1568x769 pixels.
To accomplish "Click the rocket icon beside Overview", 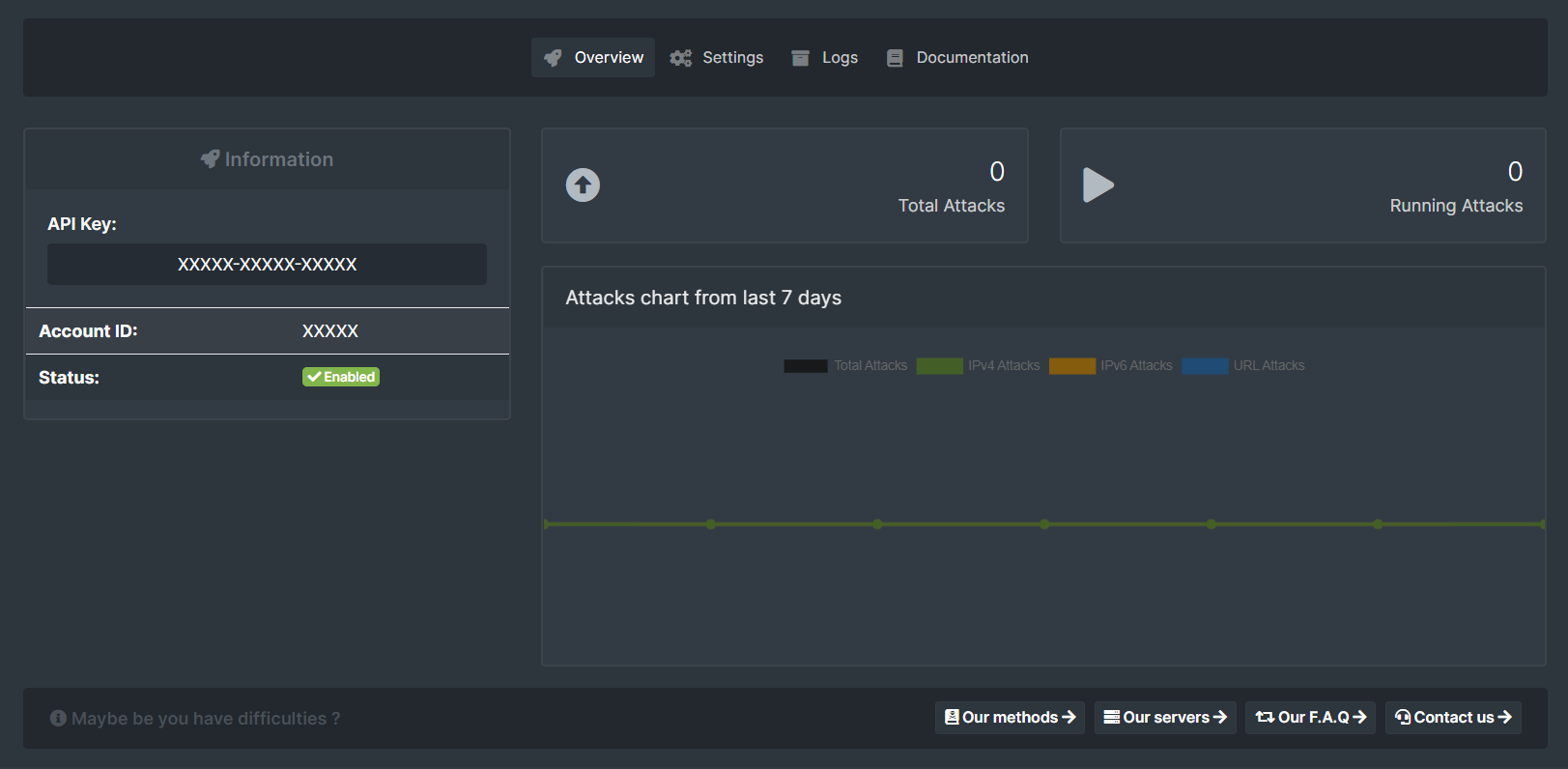I will click(553, 58).
